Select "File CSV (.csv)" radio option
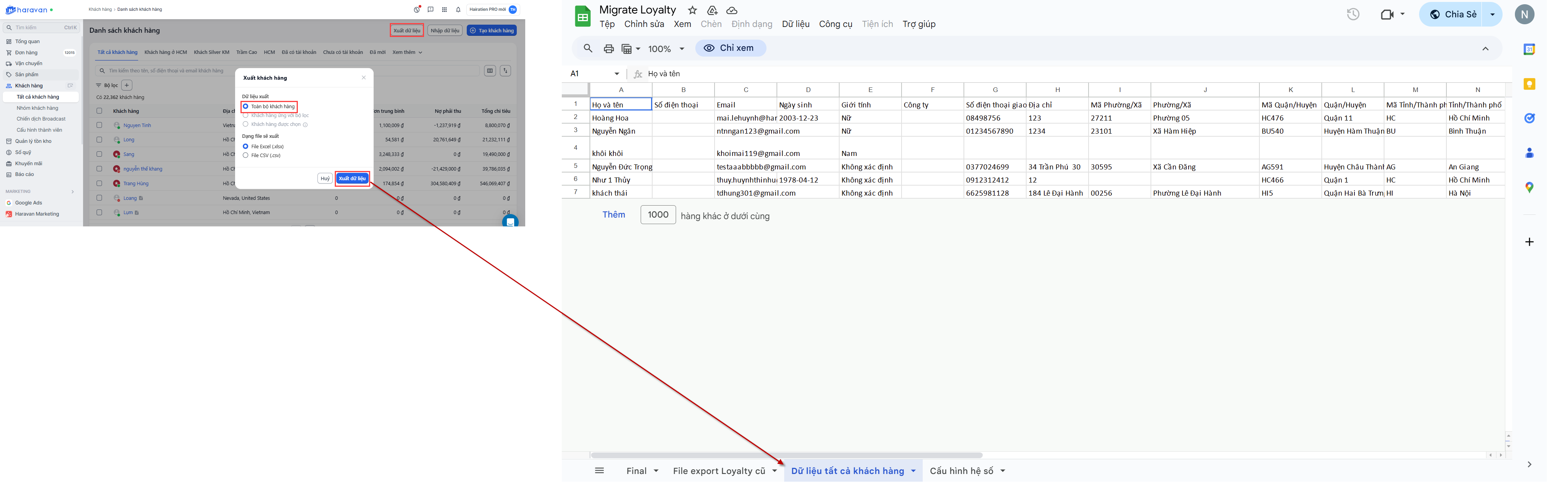 (x=246, y=155)
